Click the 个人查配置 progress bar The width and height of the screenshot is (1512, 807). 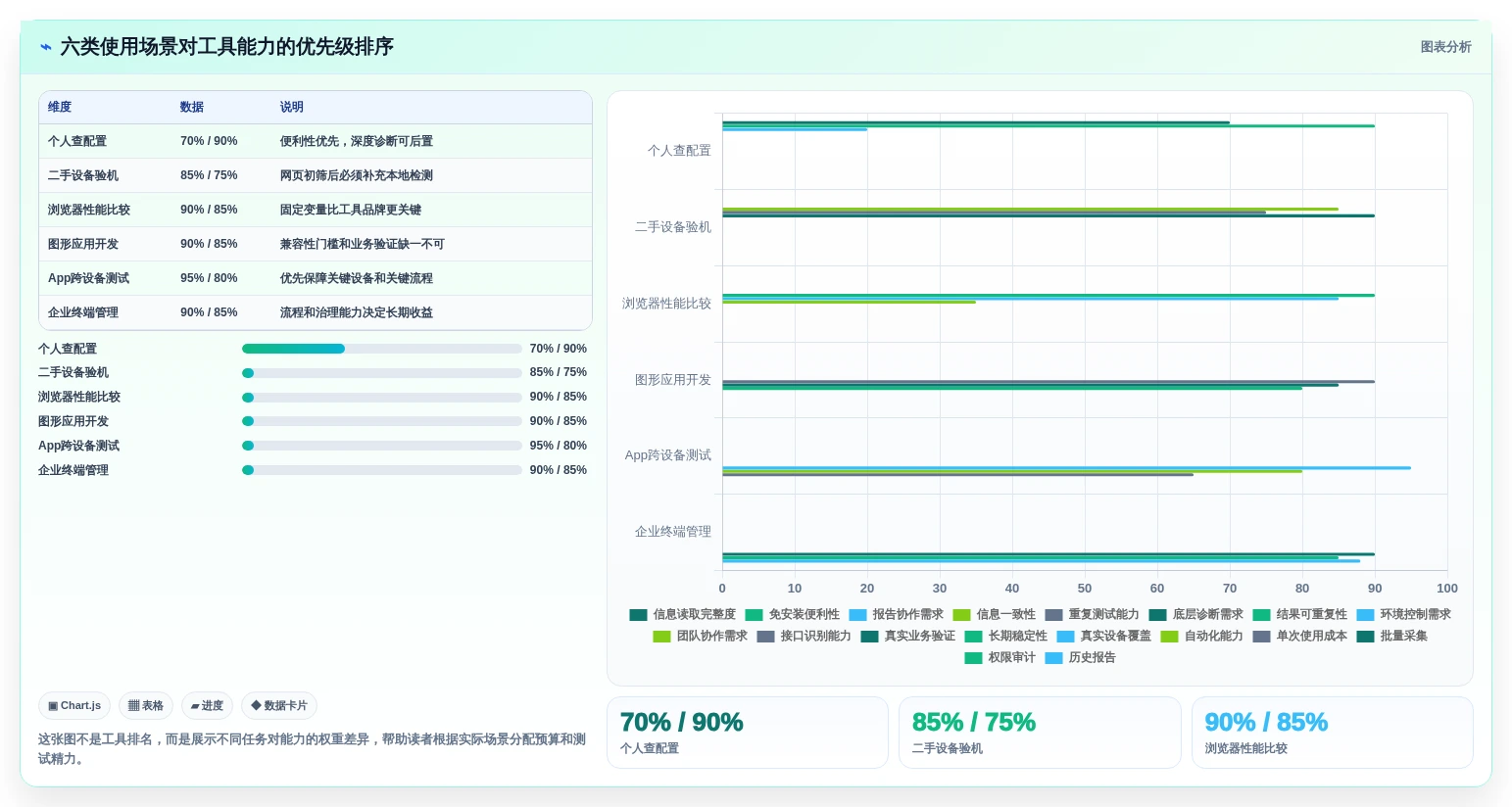[381, 349]
